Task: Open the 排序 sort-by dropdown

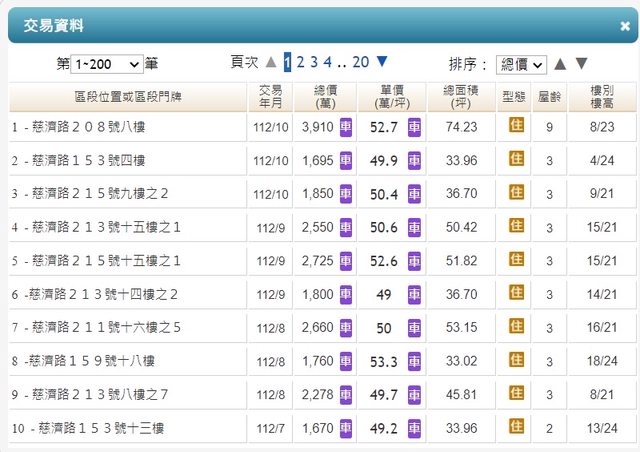Action: pos(522,64)
